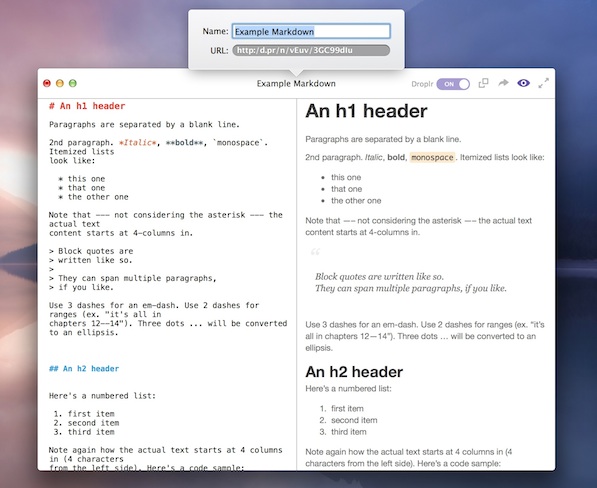Click 'They can span multiple paragraphs' preview quote
This screenshot has height=488, width=597.
(x=411, y=289)
